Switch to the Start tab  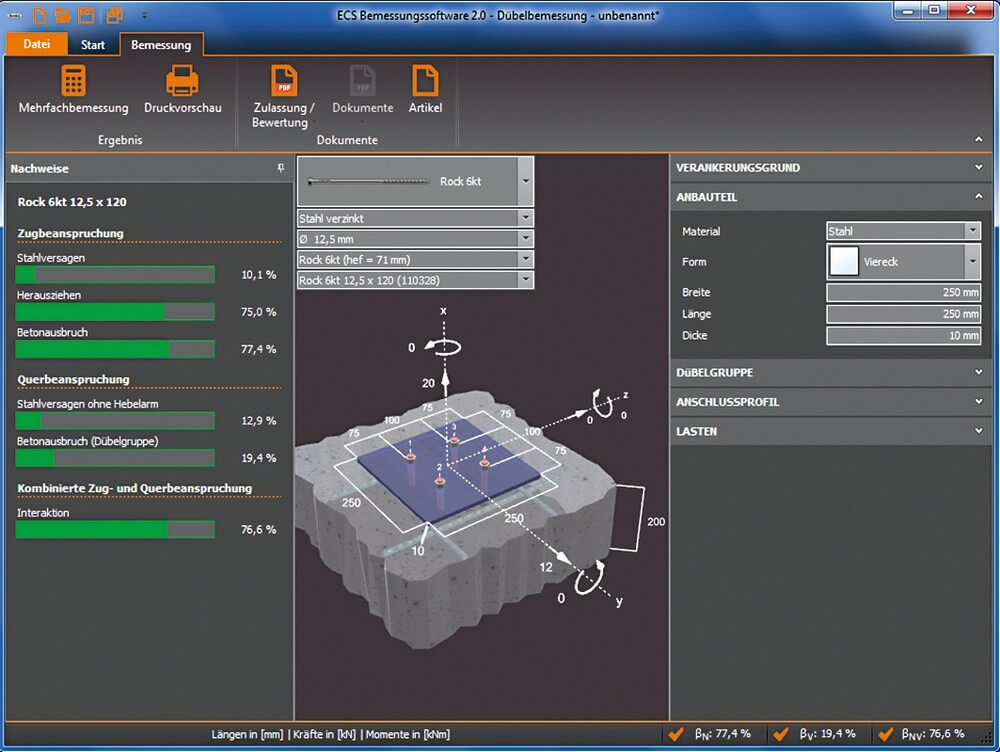(92, 45)
